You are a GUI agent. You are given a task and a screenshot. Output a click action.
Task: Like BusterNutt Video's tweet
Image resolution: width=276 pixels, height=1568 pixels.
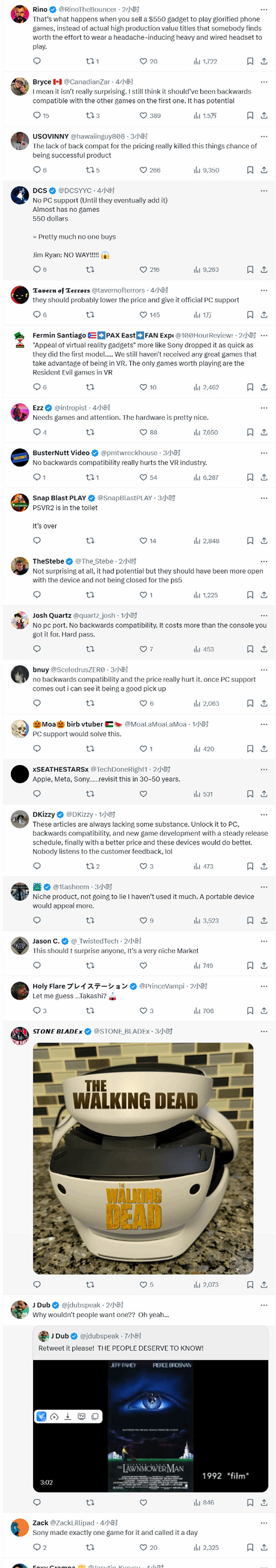click(x=144, y=478)
